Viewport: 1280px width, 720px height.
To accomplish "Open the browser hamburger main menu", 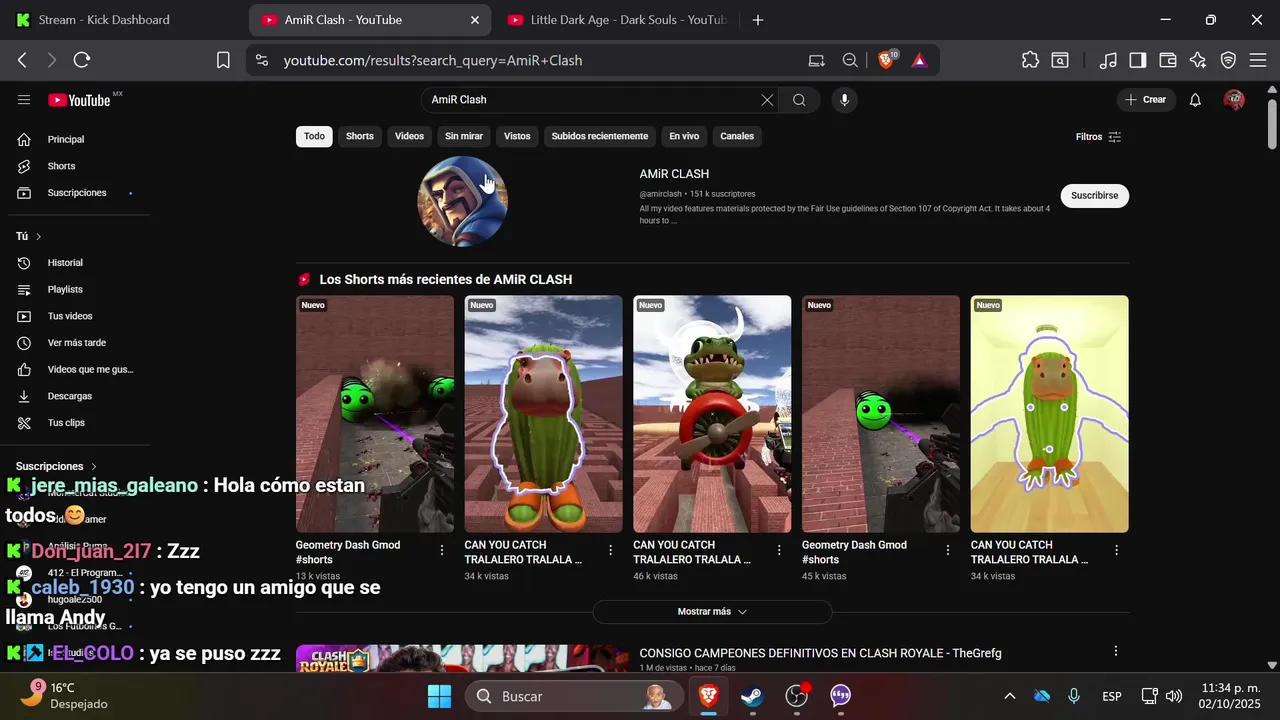I will coord(1258,60).
